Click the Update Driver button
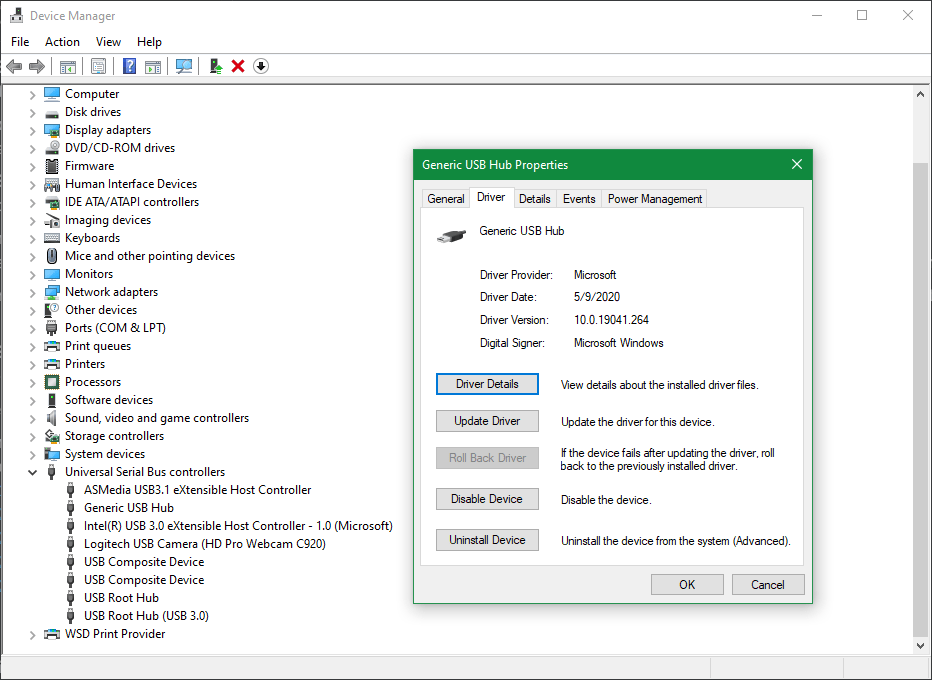Viewport: 932px width, 680px height. coord(487,421)
